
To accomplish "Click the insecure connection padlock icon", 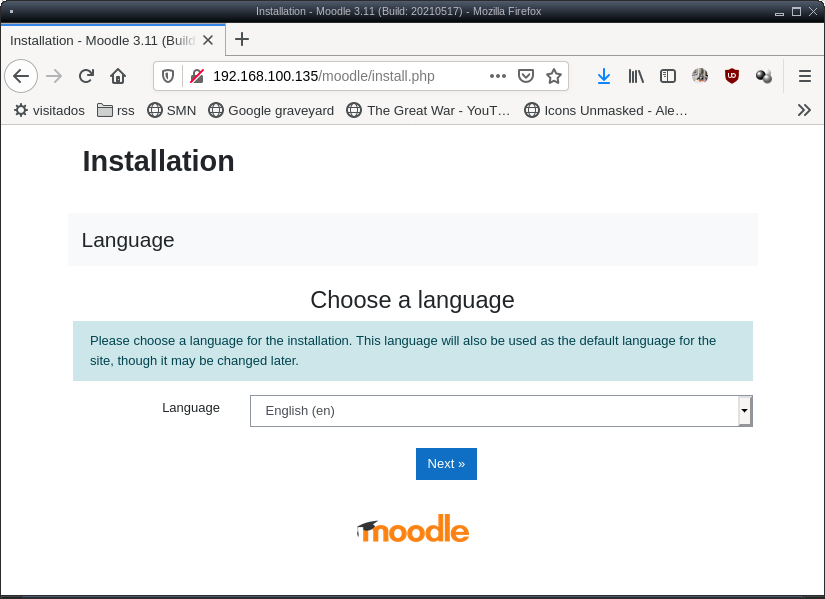I will [197, 76].
